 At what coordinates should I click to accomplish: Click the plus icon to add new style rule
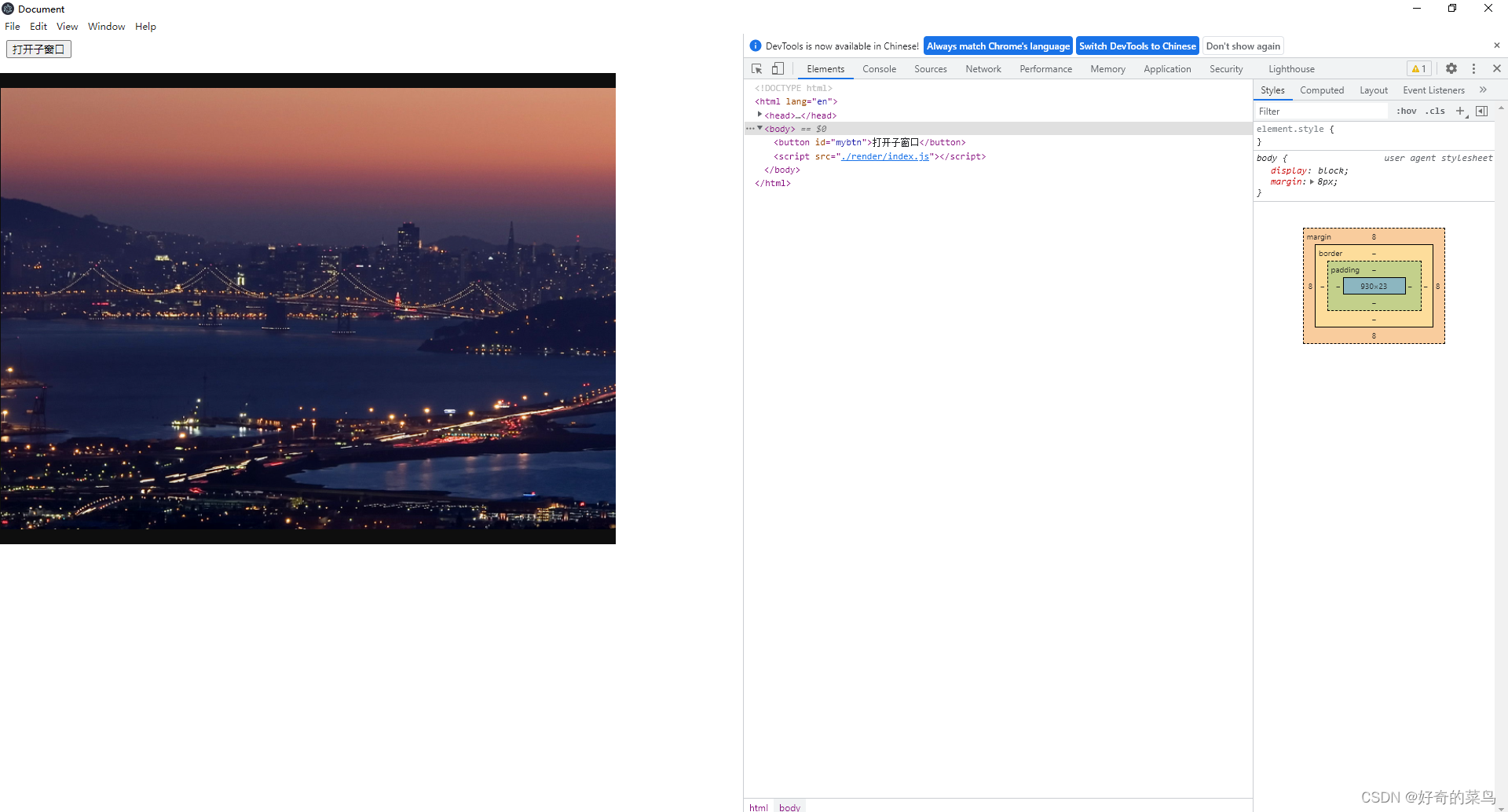coord(1460,111)
